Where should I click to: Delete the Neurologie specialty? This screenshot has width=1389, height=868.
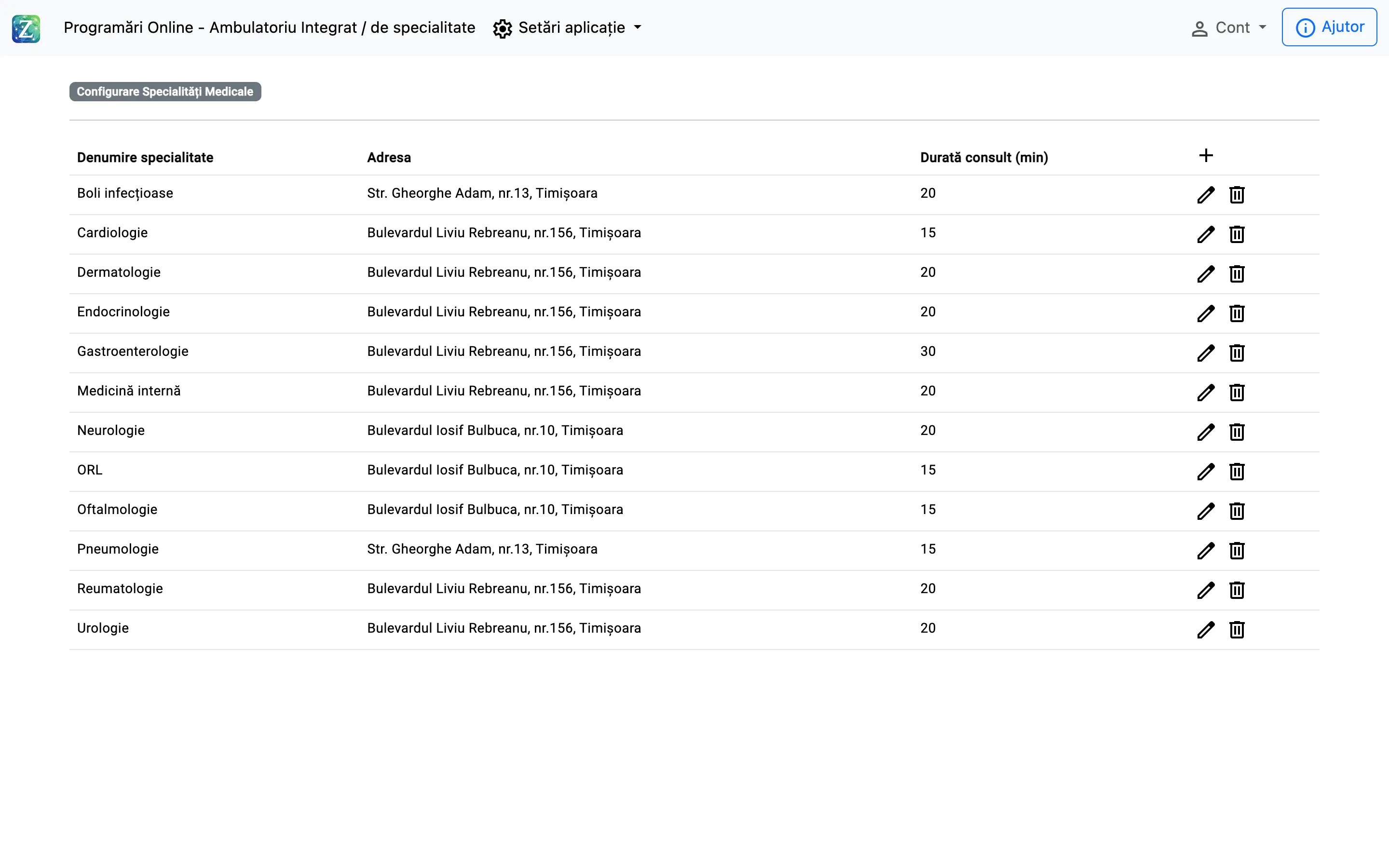(x=1237, y=432)
